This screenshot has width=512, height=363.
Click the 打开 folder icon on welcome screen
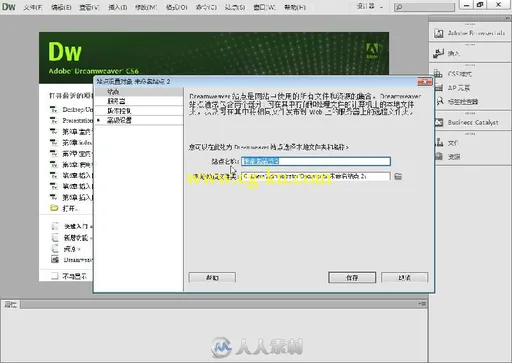(54, 208)
